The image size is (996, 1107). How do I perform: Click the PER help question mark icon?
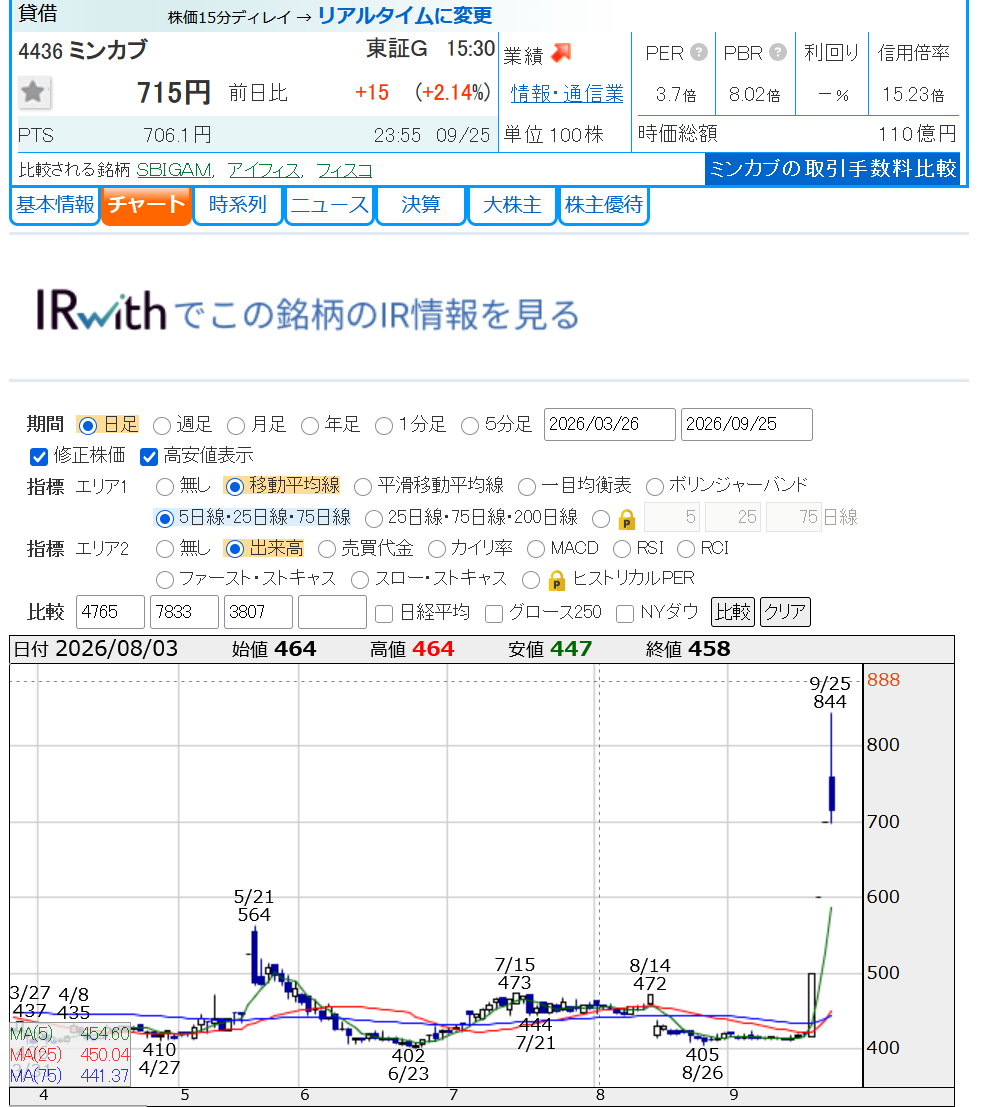point(699,52)
